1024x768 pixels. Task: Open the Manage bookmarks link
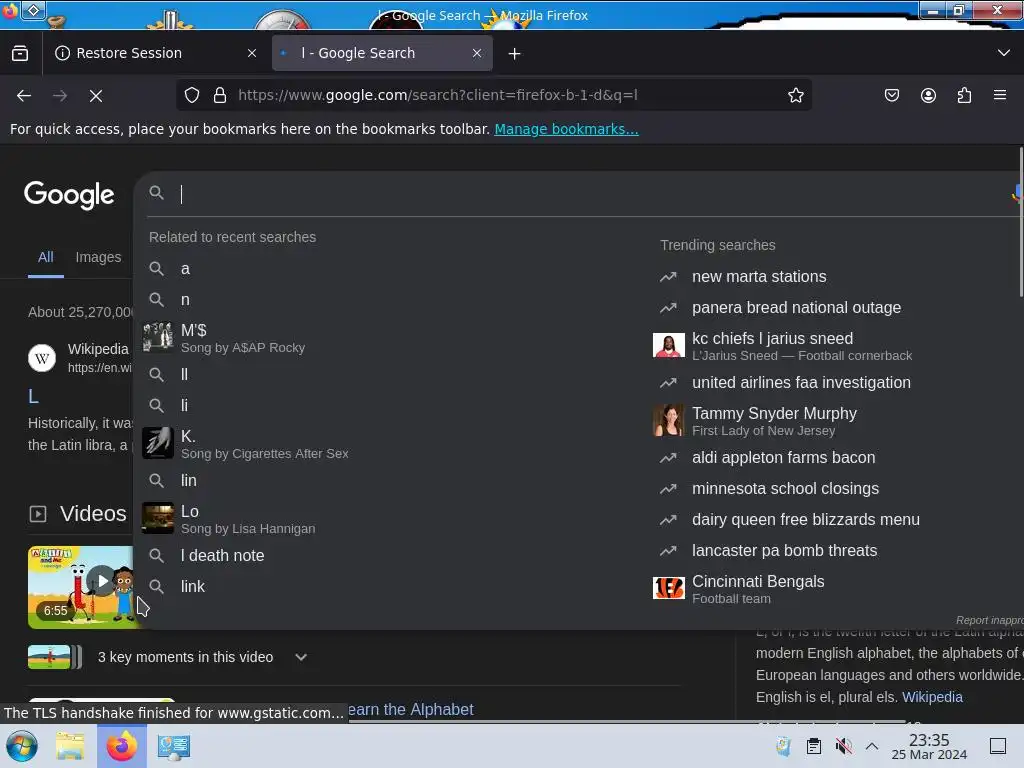point(566,129)
